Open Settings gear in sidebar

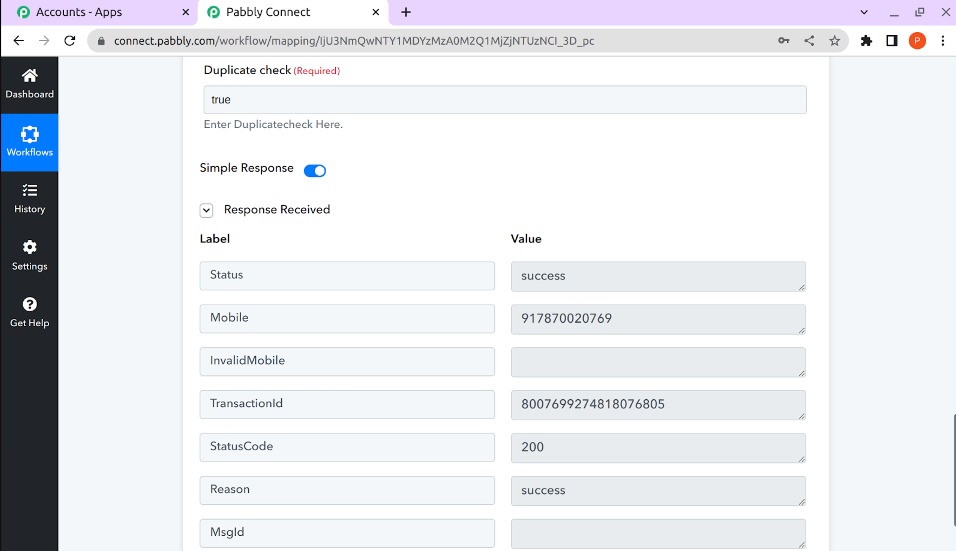(x=29, y=248)
